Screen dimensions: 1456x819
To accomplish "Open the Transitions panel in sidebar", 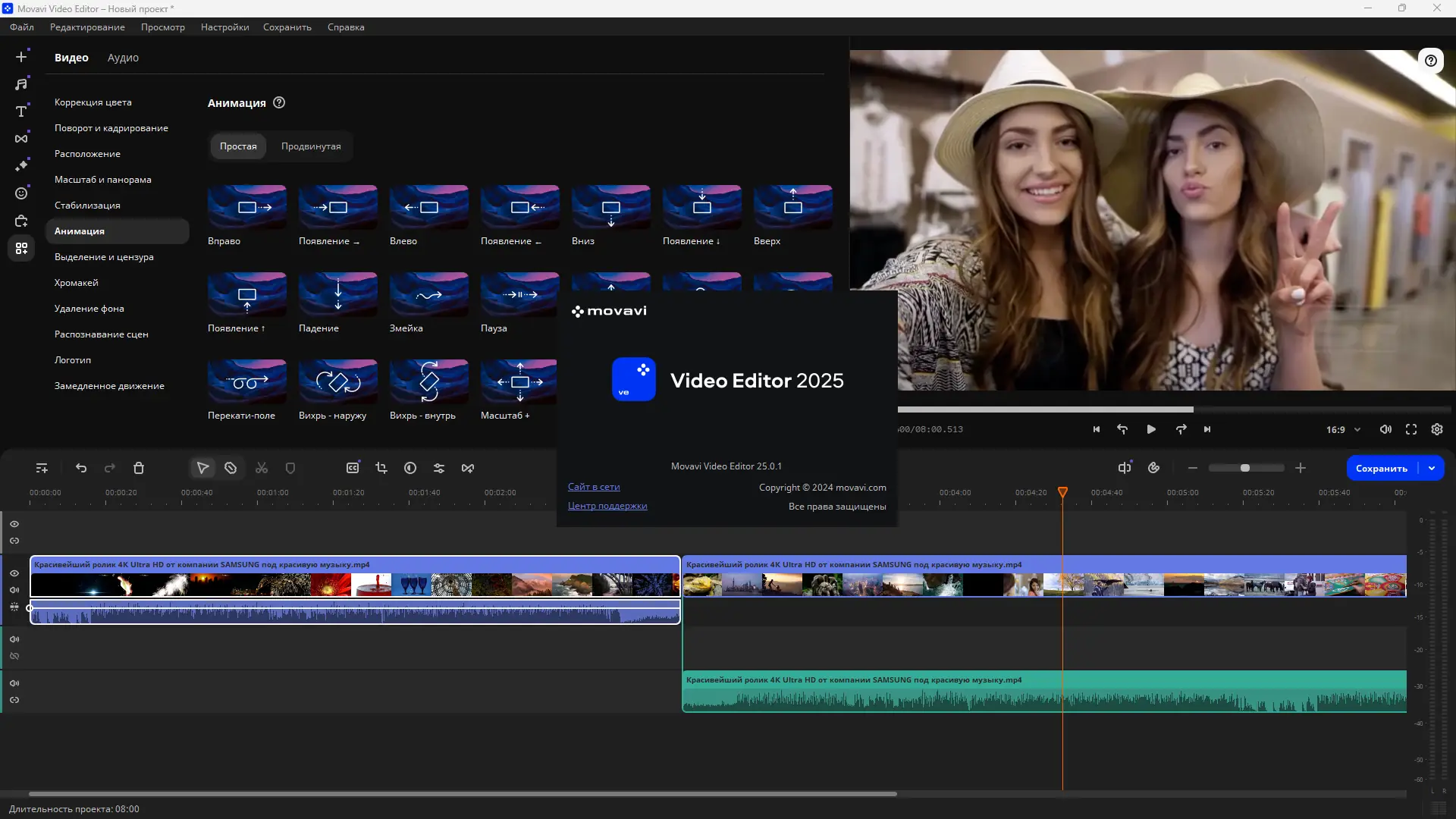I will [21, 139].
